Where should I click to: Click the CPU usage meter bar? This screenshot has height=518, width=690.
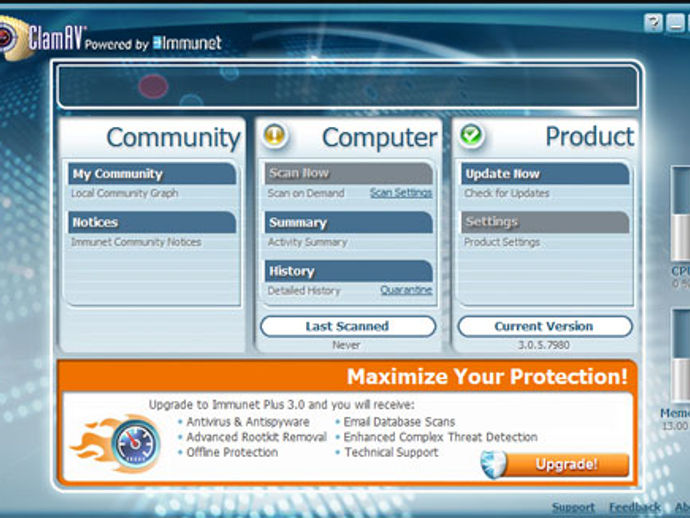(680, 213)
